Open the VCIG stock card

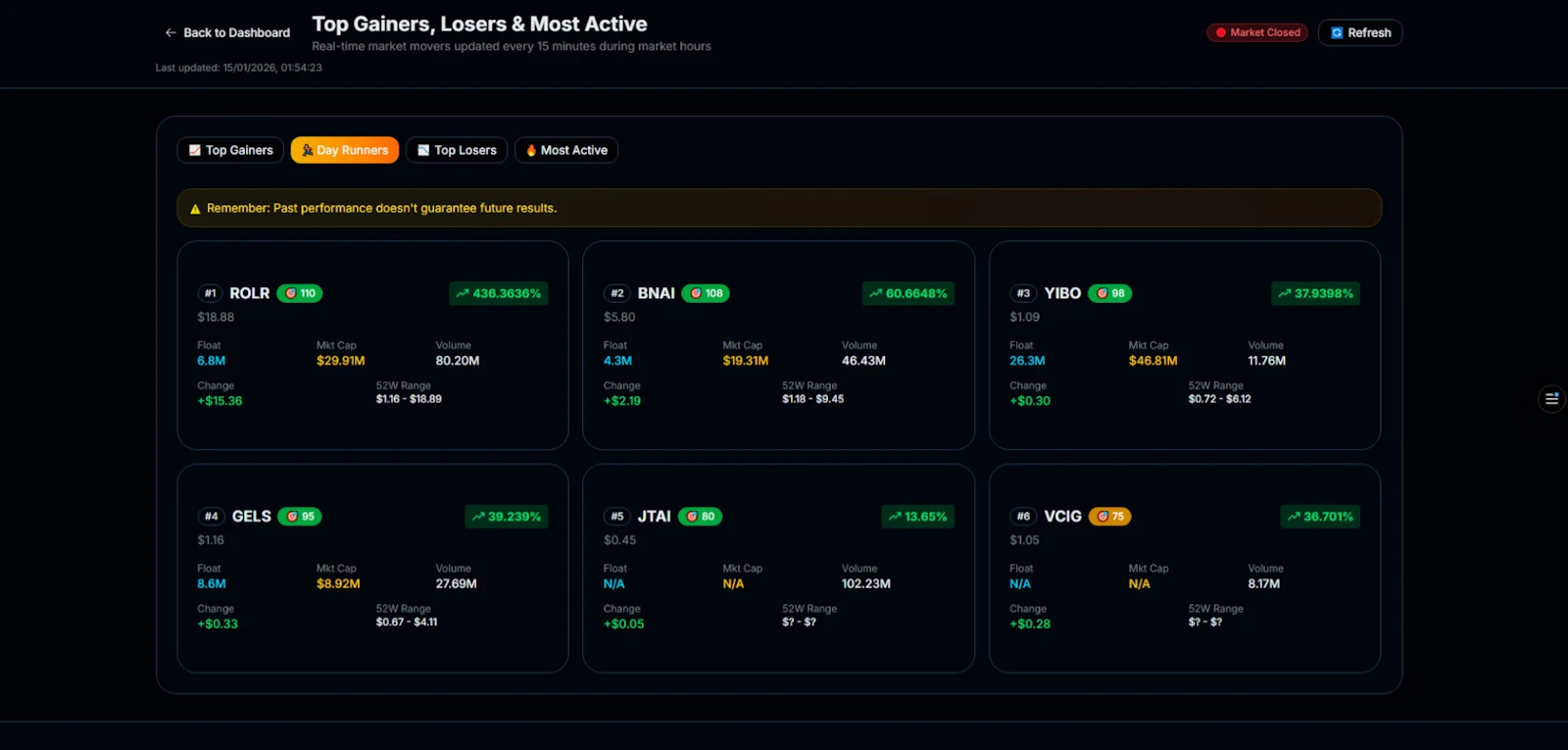pos(1185,568)
